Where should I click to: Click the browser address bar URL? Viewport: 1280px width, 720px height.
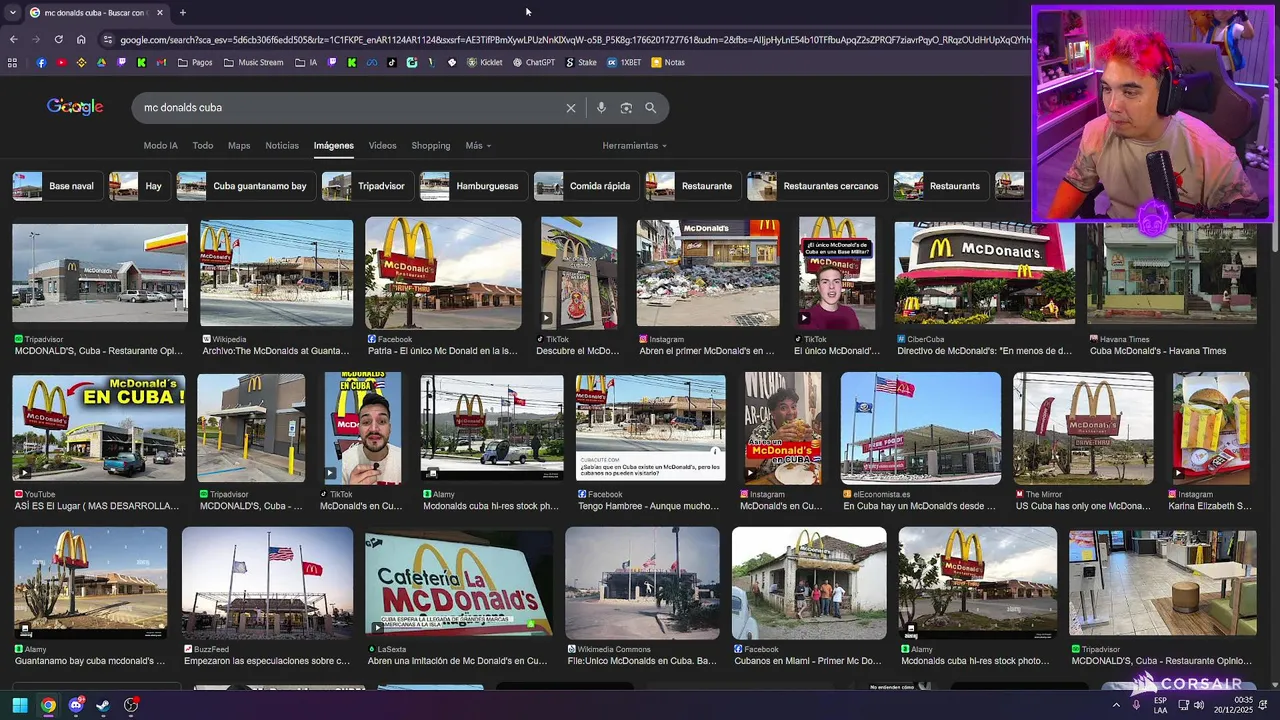coord(575,40)
